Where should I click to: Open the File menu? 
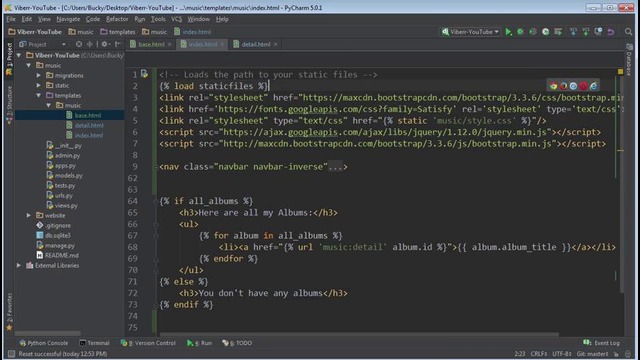(x=11, y=19)
